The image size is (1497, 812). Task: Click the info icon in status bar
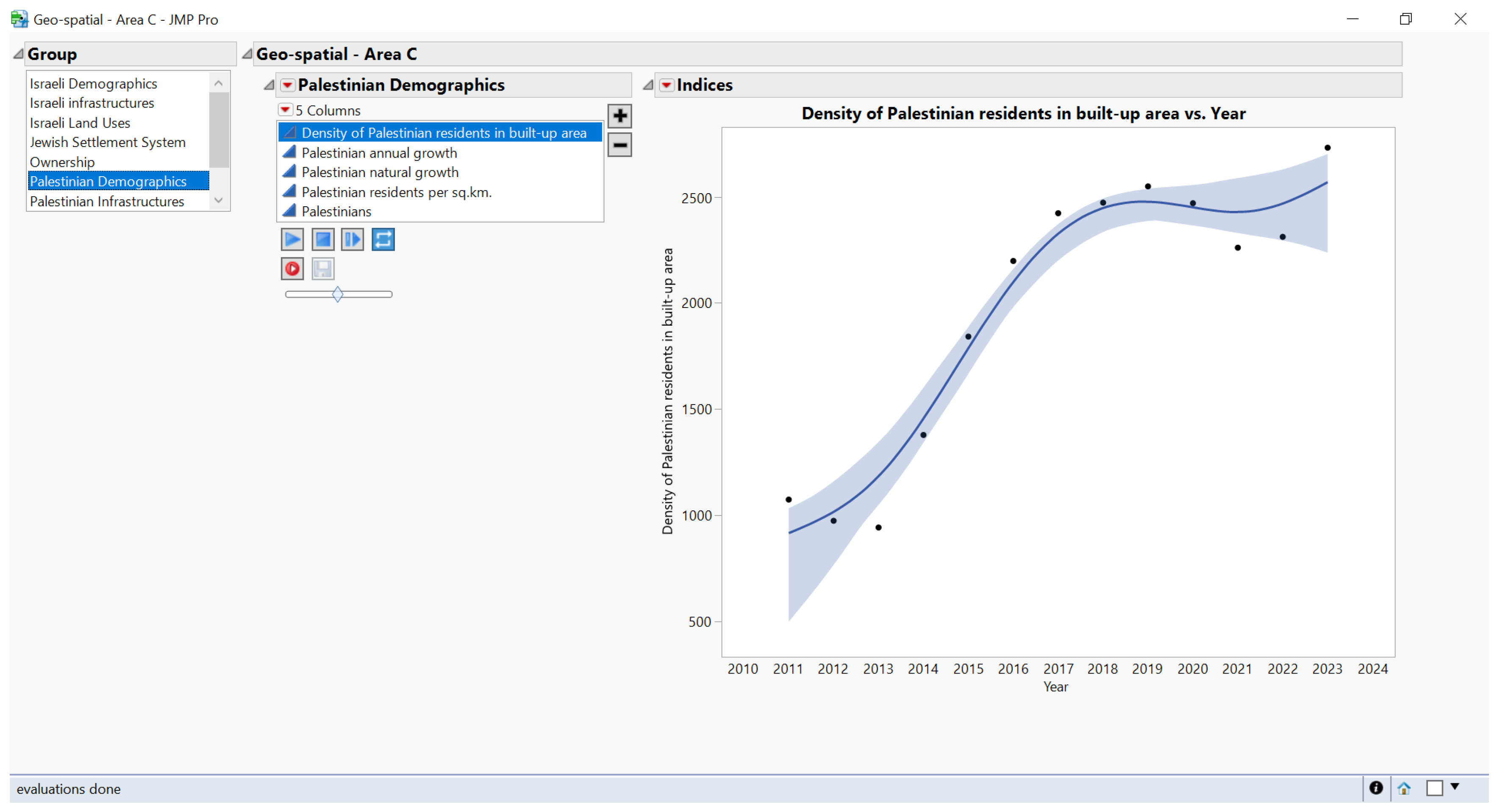1375,788
